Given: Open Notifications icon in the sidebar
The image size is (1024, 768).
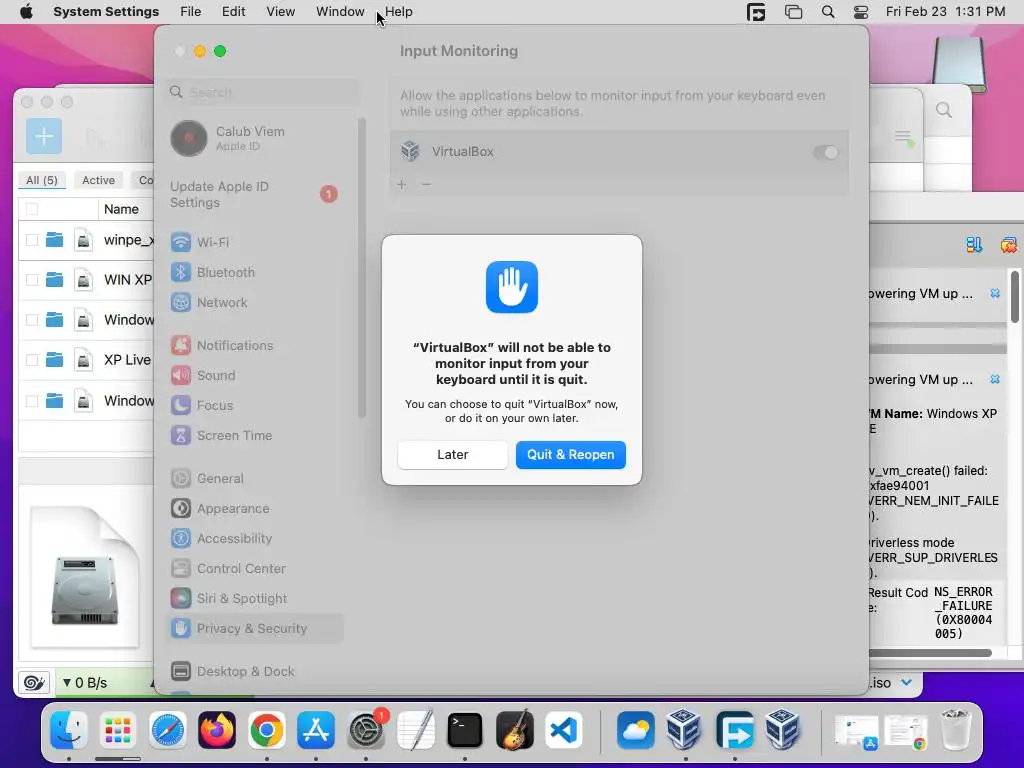Looking at the screenshot, I should click(x=181, y=345).
